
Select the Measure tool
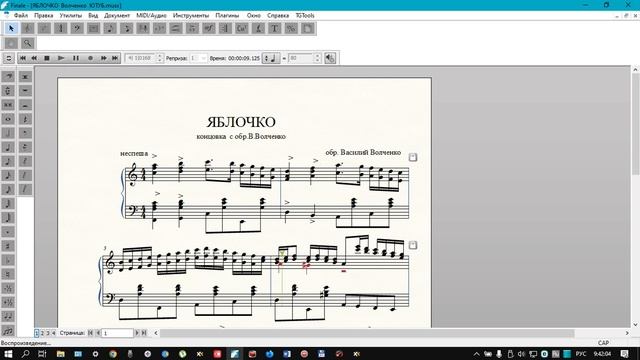click(x=93, y=28)
